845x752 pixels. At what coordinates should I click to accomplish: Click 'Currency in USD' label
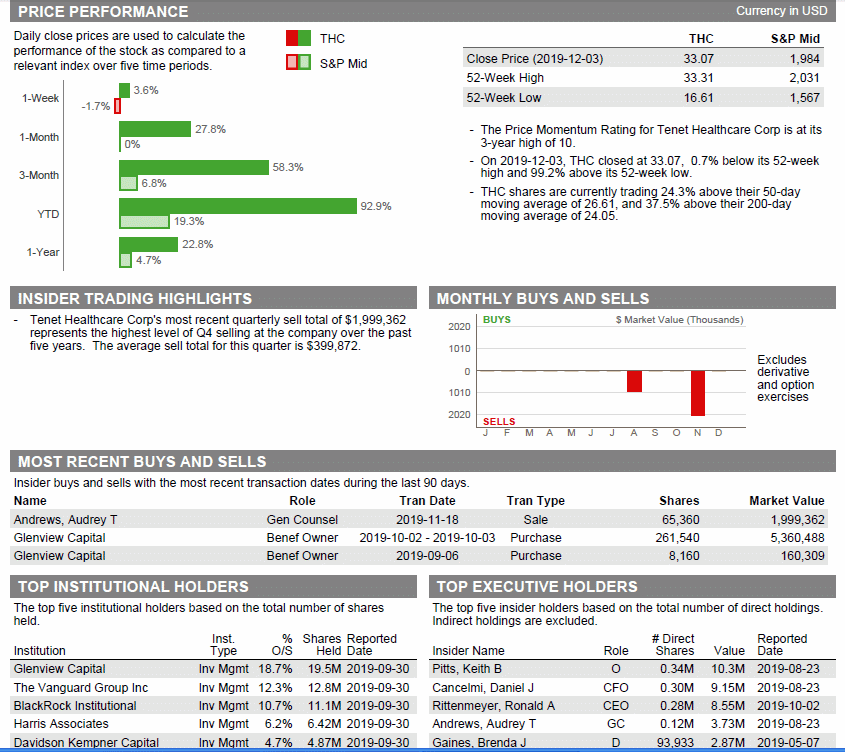781,11
